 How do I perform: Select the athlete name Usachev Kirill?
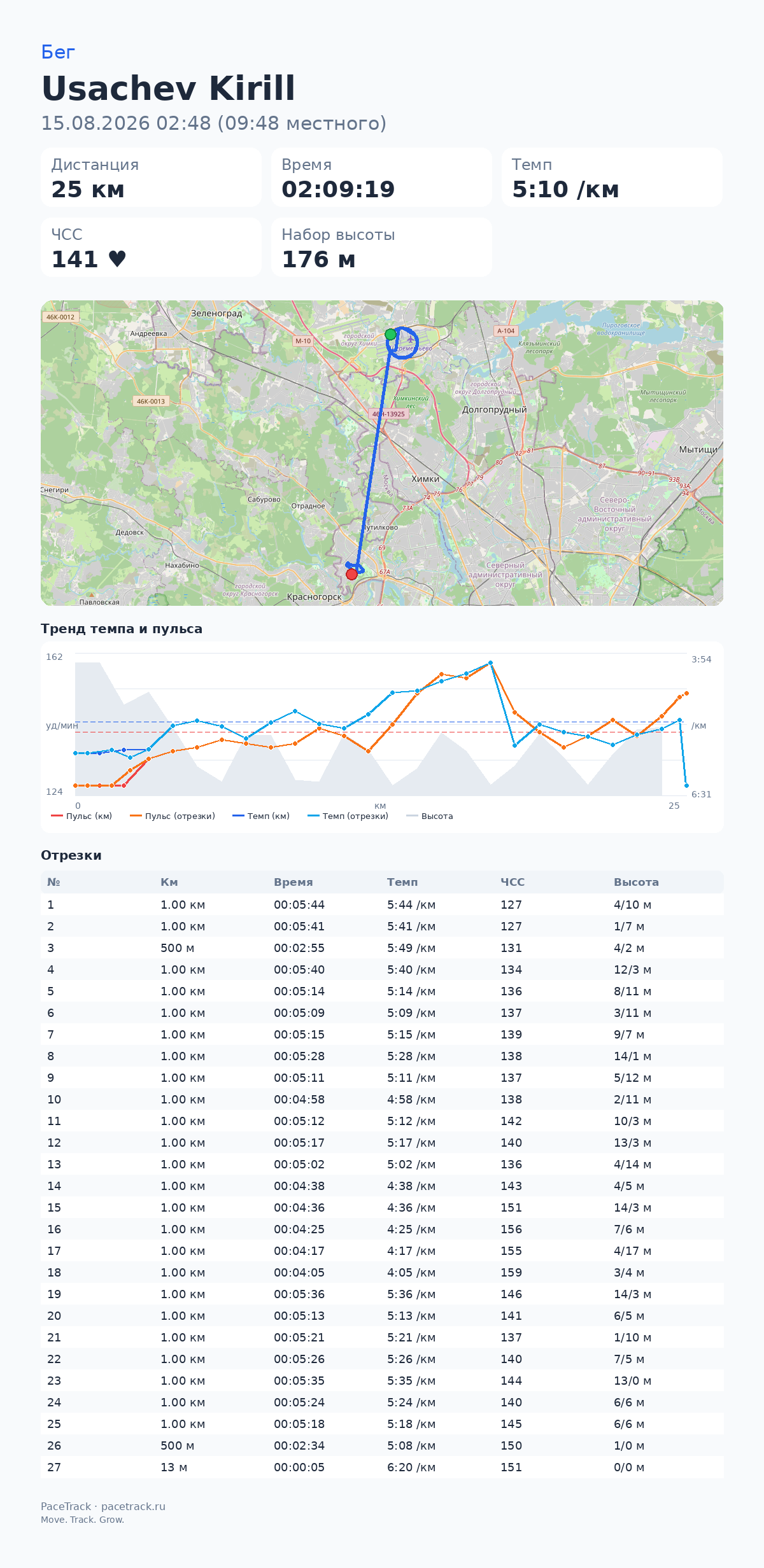click(169, 88)
